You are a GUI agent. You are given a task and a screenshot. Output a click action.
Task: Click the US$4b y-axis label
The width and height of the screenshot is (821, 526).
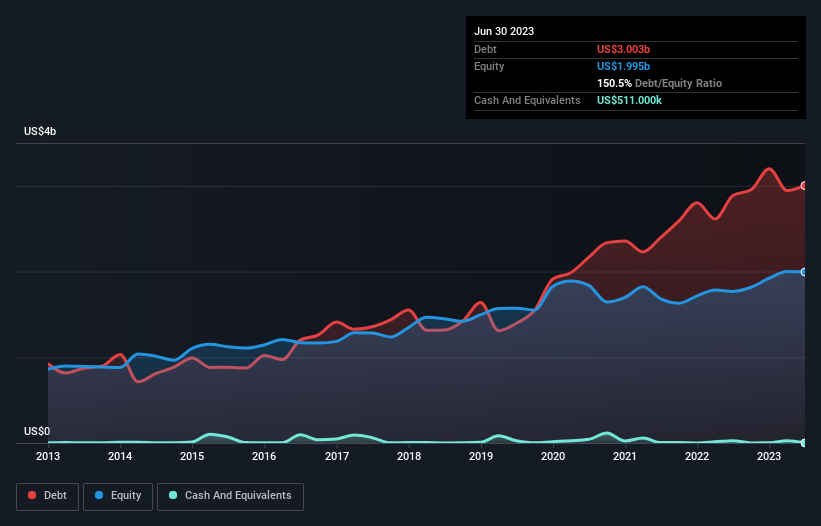(x=40, y=131)
